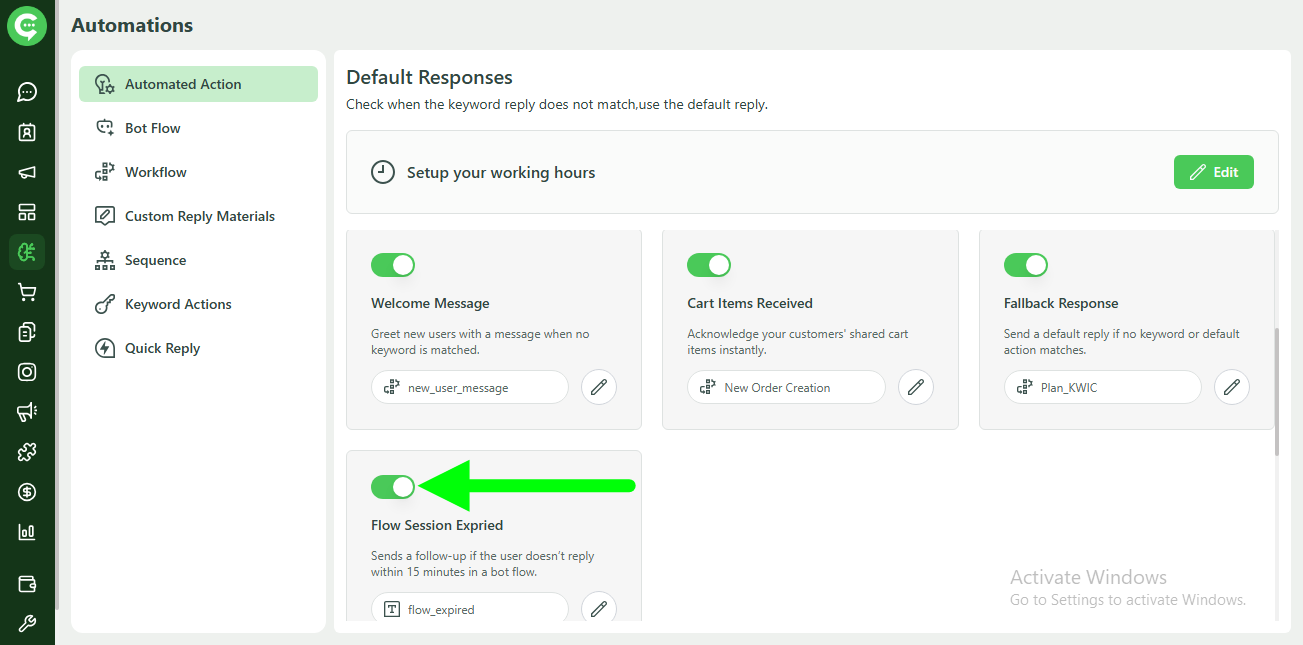Open the live chat panel from sidebar
1303x645 pixels.
coord(27,92)
